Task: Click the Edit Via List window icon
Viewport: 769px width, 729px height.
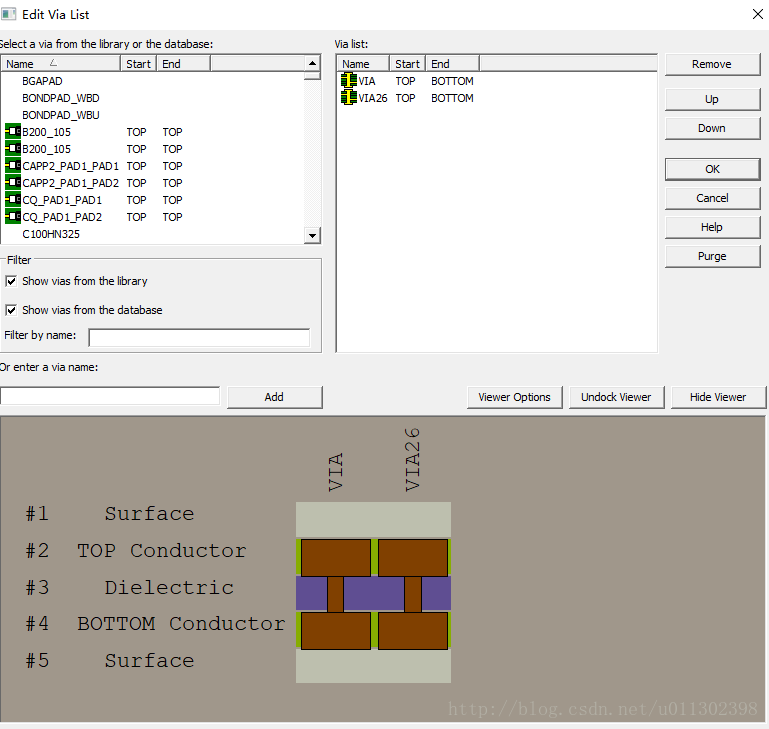Action: click(x=10, y=14)
